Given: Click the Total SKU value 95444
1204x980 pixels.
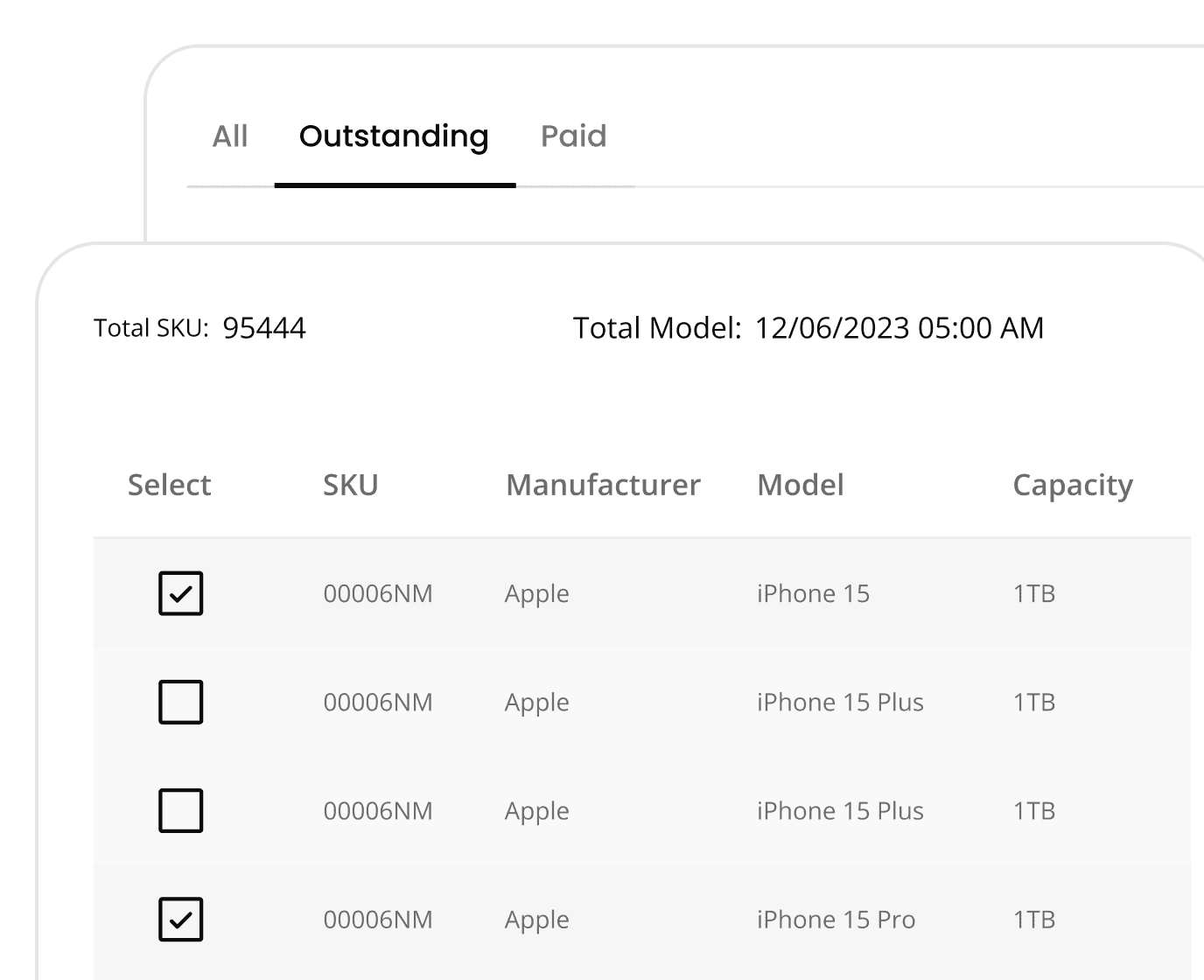Looking at the screenshot, I should tap(264, 328).
